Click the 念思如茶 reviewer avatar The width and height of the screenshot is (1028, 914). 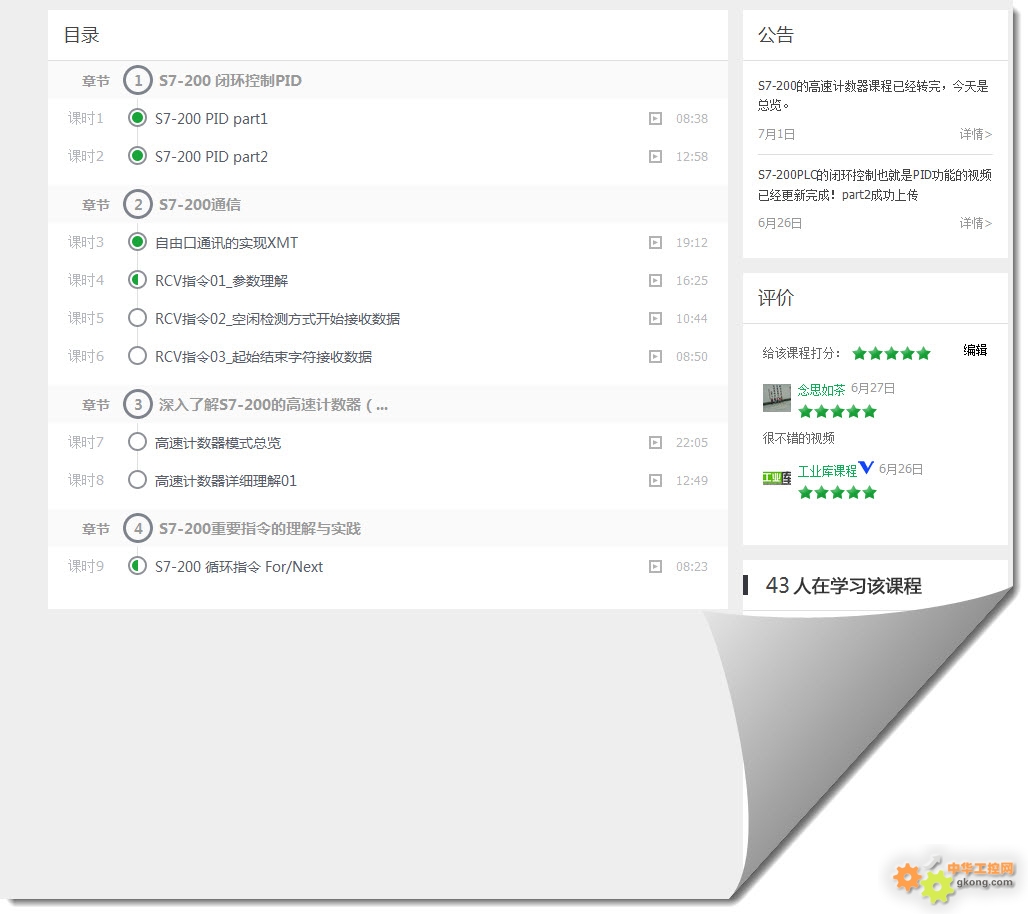777,398
